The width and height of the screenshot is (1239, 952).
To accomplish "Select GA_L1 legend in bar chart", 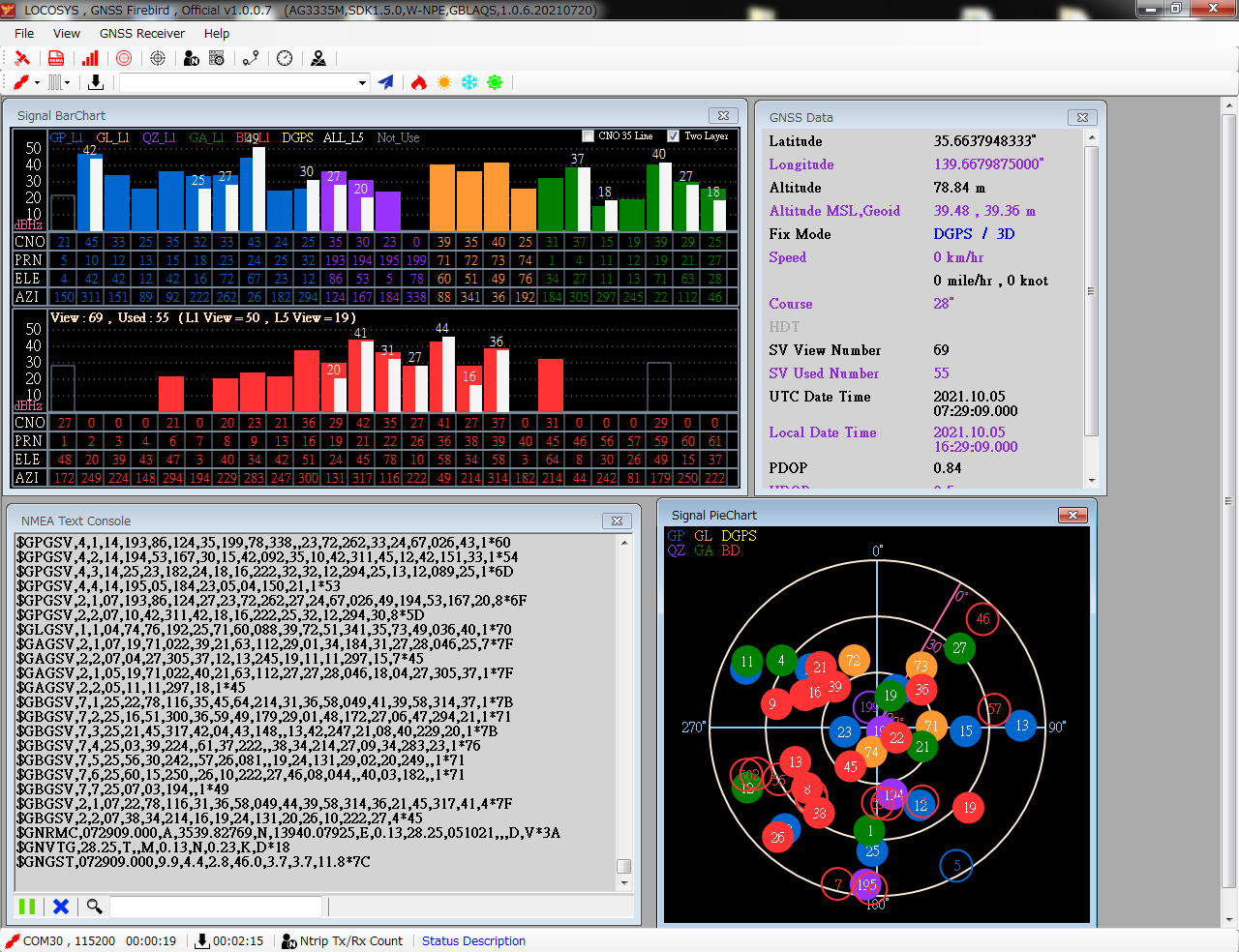I will 206,137.
